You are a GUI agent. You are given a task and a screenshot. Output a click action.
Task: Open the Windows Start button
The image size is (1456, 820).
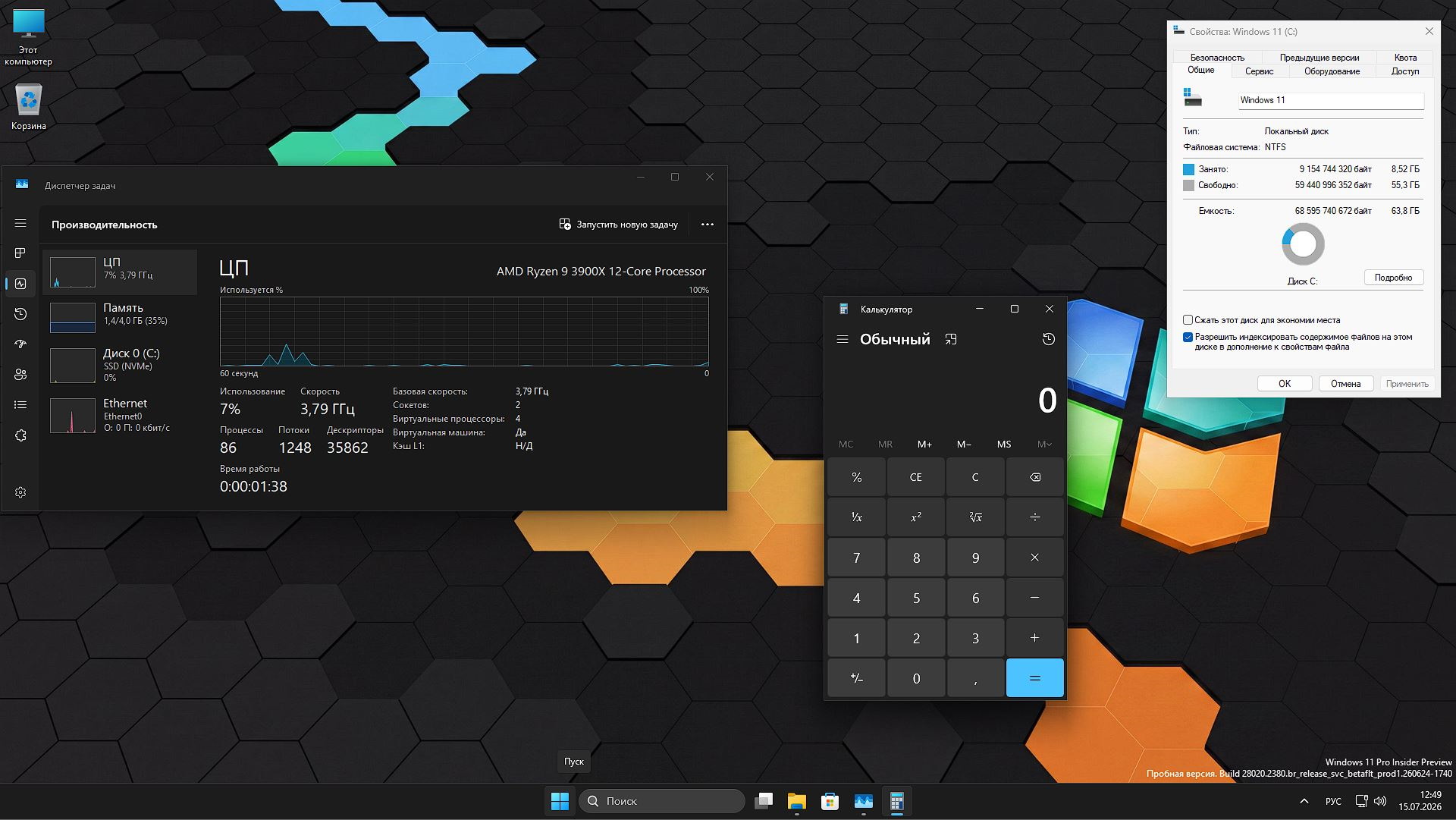pyautogui.click(x=560, y=801)
